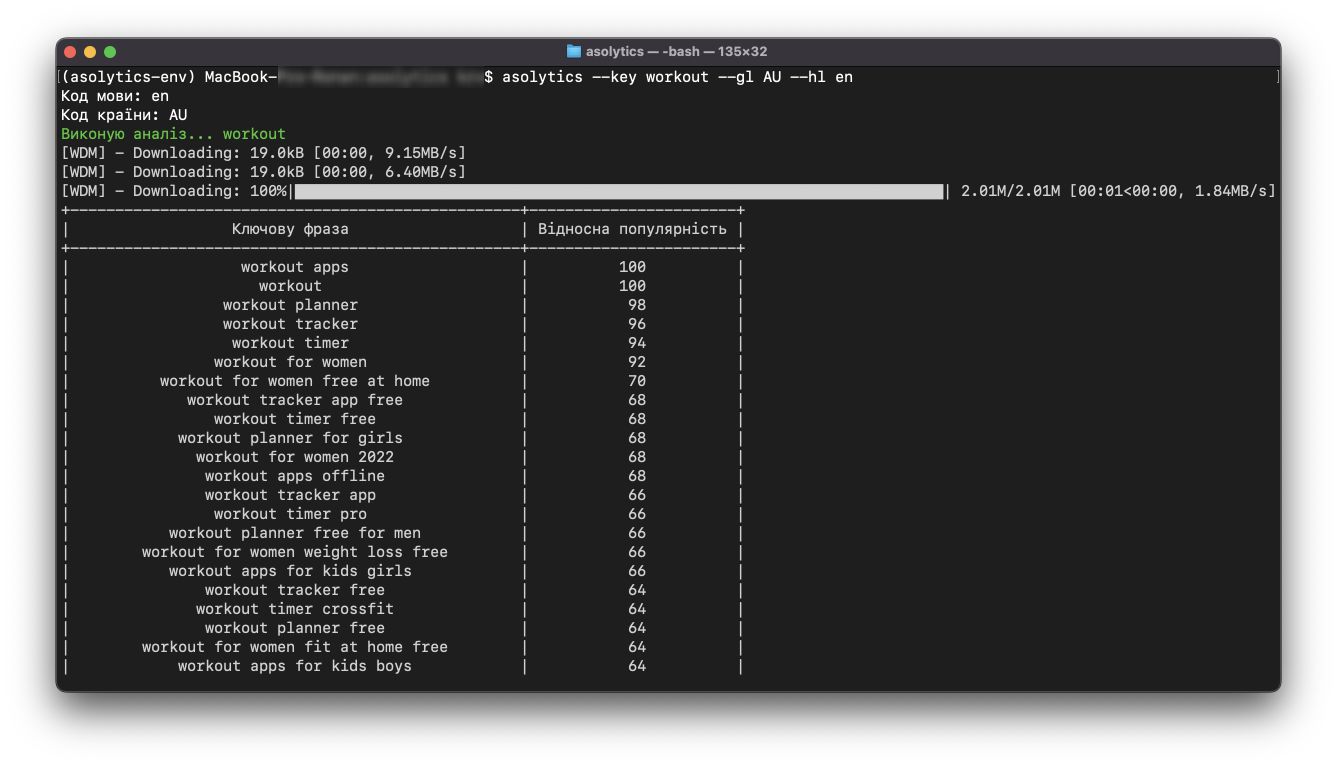Viewport: 1337px width, 766px height.
Task: Select the line 'Код країни: AU'
Action: click(x=124, y=115)
